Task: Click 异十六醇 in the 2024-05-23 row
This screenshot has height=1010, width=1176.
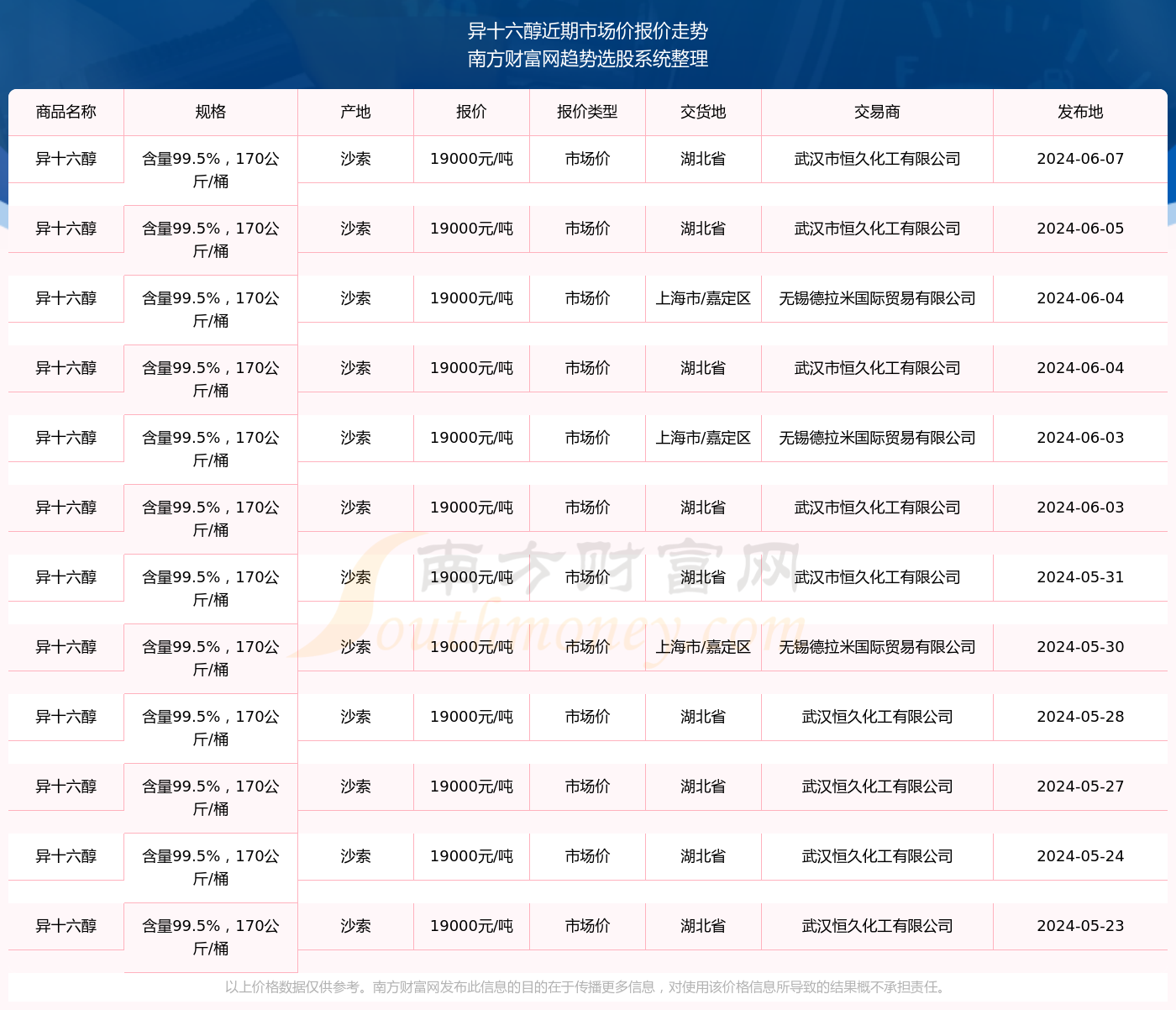Action: (x=66, y=926)
